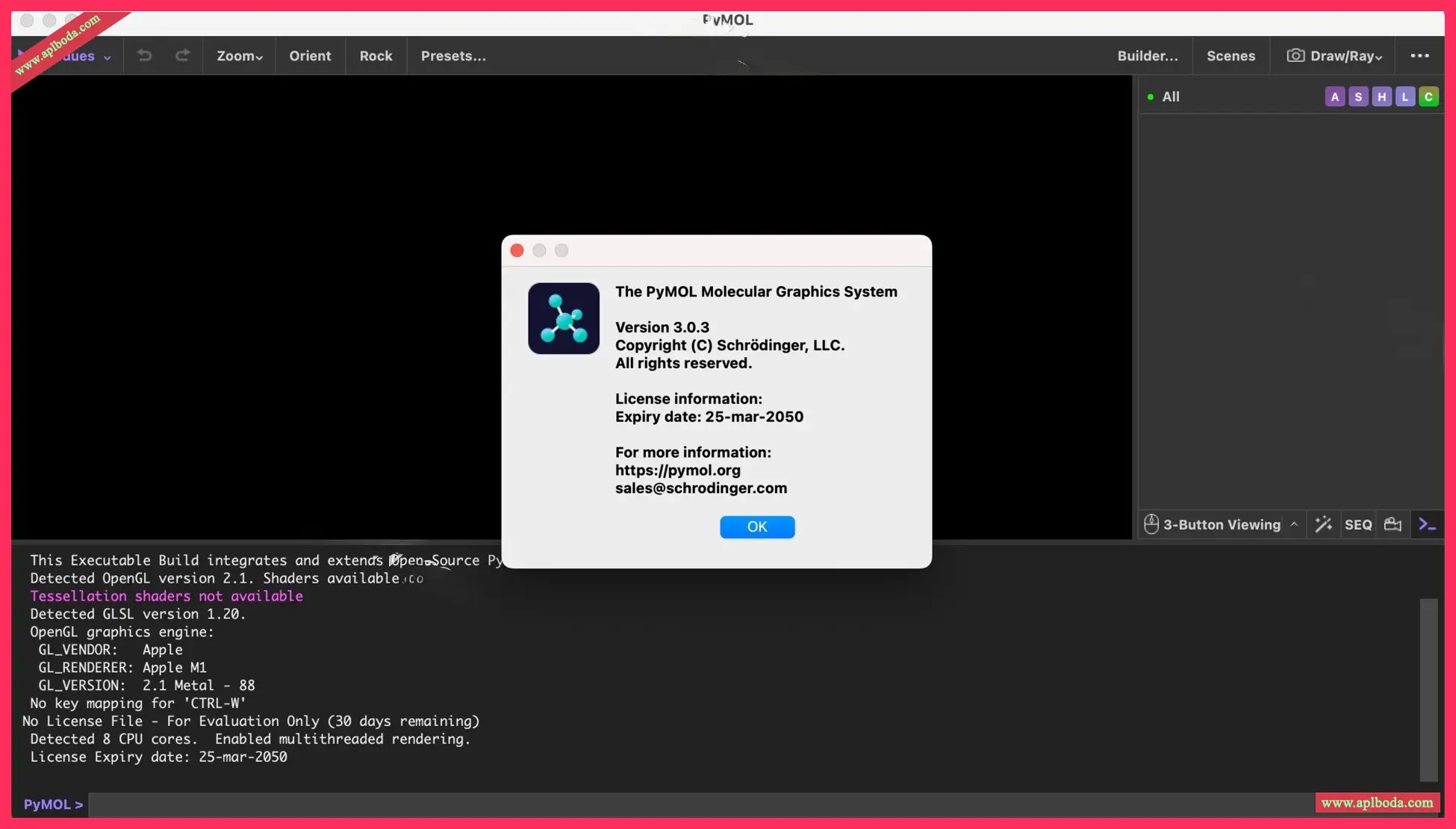Open the Presets... menu

[453, 56]
